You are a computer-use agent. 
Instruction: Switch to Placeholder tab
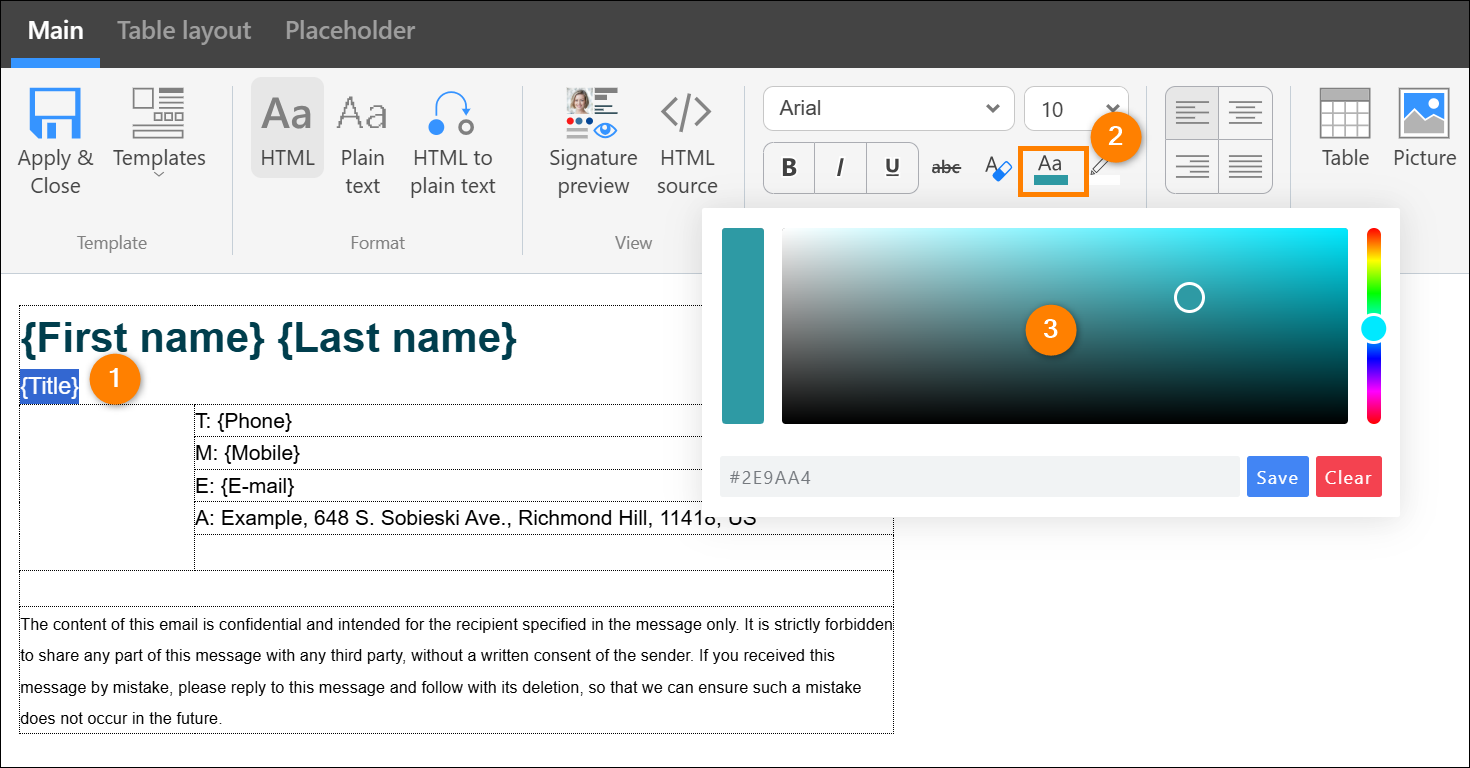(x=350, y=31)
